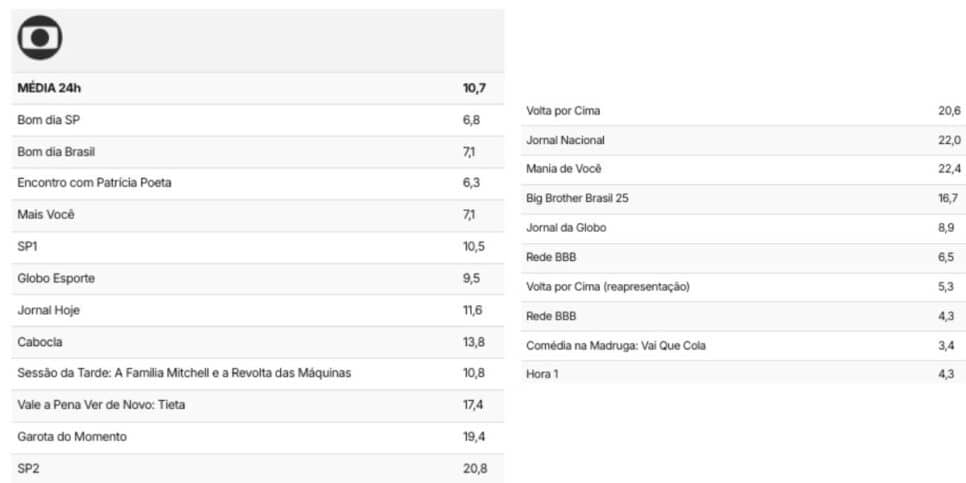Image resolution: width=966 pixels, height=483 pixels.
Task: Select the MÉDIA 24h header row
Action: tap(258, 89)
